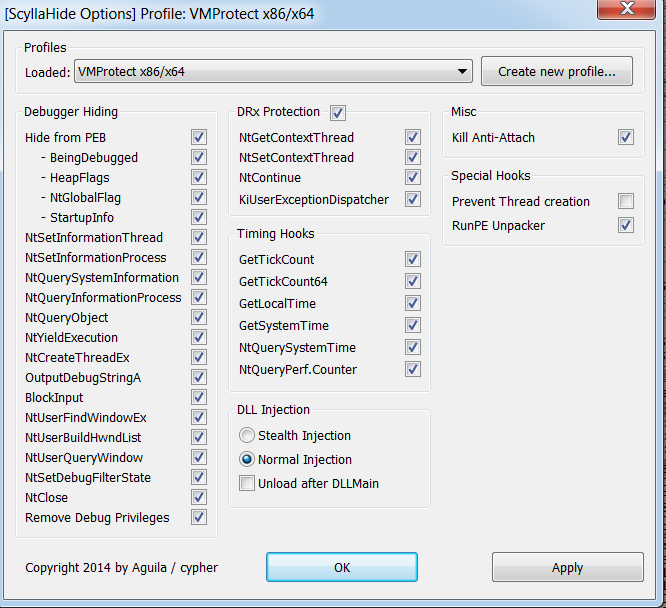Viewport: 666px width, 608px height.
Task: Toggle the BlockInput checkbox
Action: point(199,397)
